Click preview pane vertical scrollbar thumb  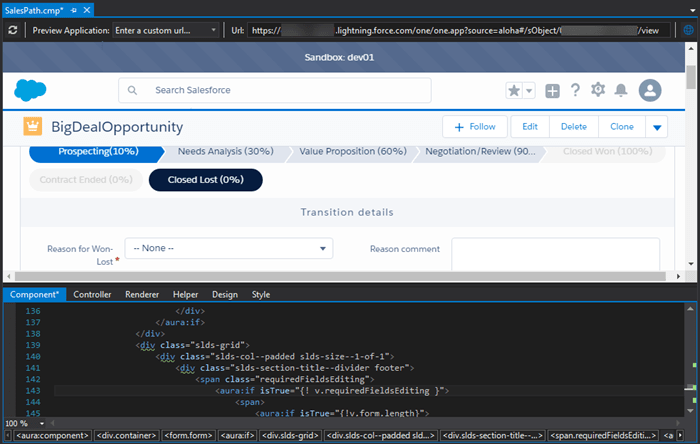click(691, 77)
